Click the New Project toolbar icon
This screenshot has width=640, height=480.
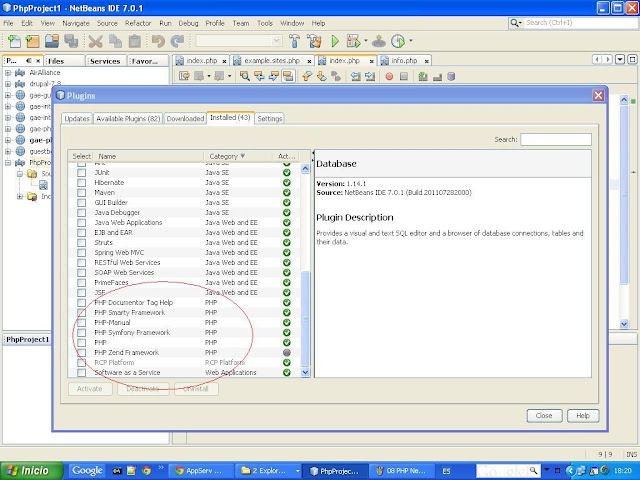coord(33,41)
